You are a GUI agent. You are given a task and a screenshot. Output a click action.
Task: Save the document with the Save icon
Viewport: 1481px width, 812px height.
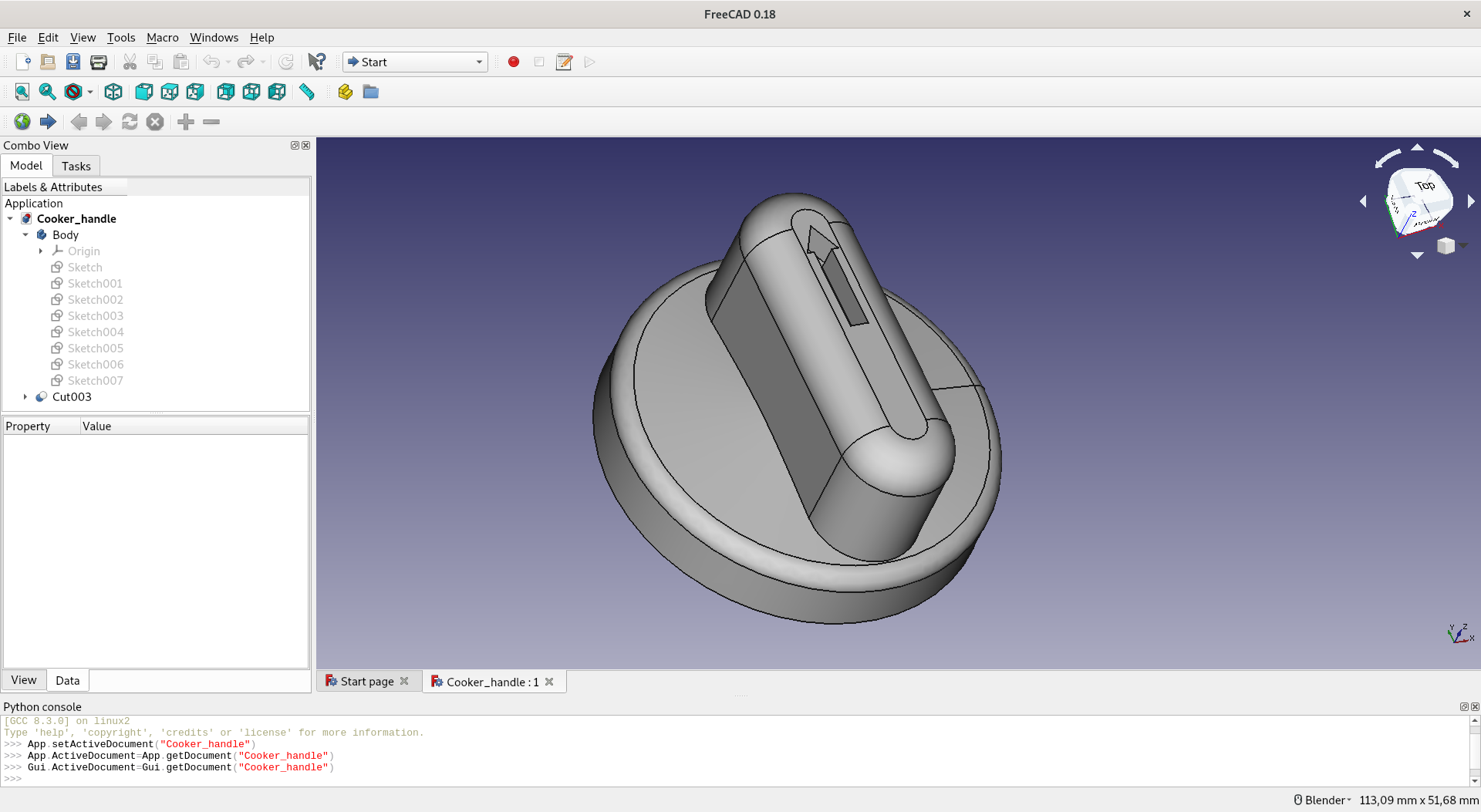(x=73, y=62)
